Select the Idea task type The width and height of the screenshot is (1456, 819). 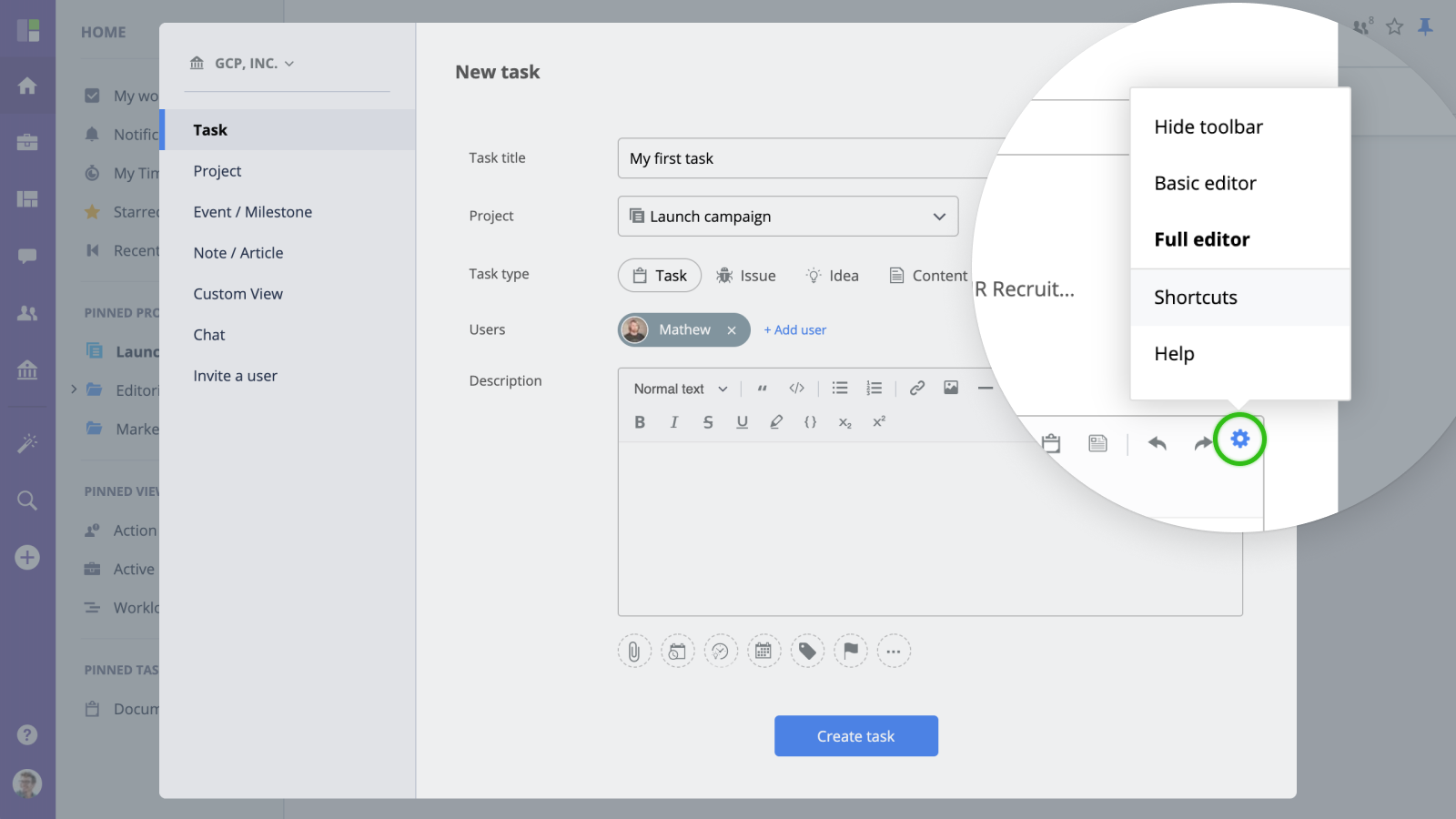pyautogui.click(x=833, y=276)
